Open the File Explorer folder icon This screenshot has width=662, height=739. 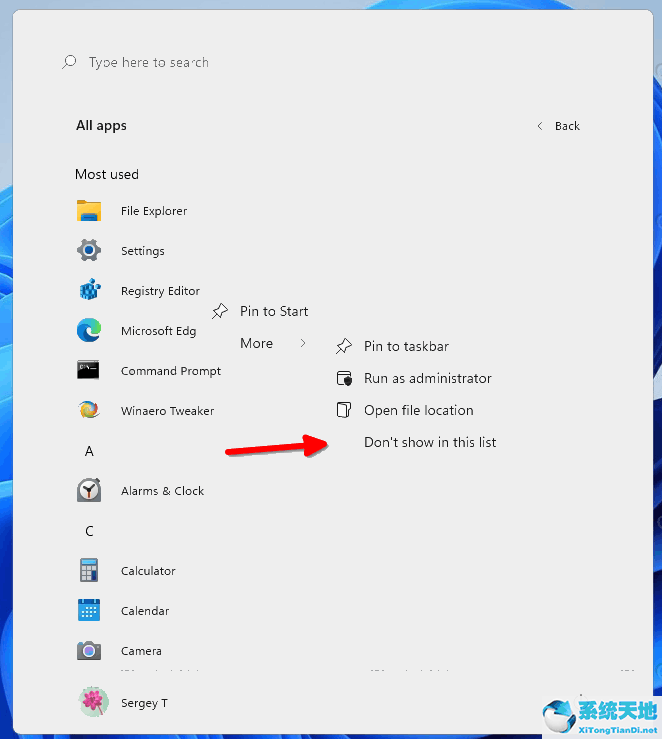89,211
